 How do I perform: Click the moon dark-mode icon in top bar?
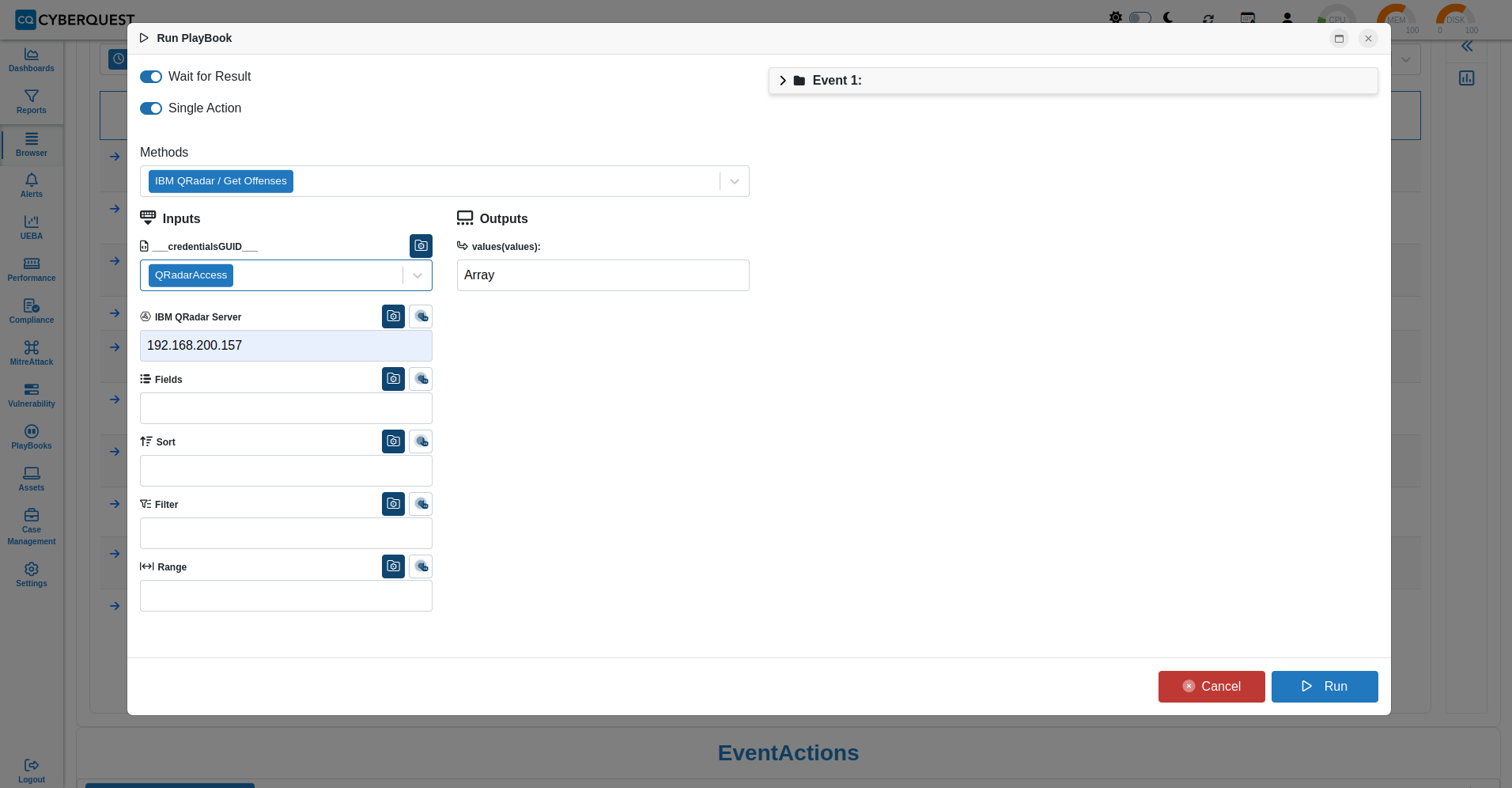coord(1168,17)
